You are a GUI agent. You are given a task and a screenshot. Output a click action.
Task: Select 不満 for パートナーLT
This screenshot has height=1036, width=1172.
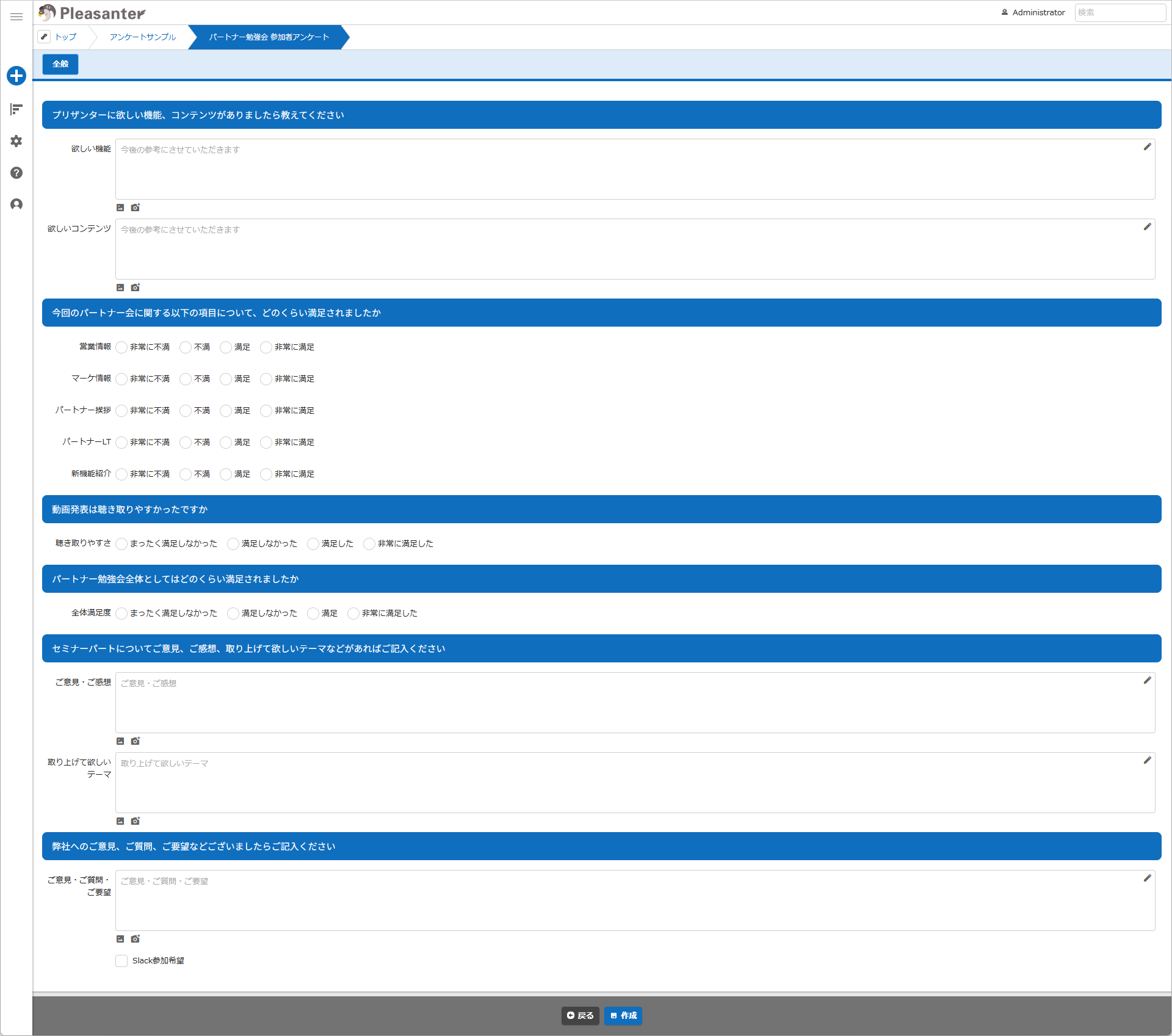tap(186, 443)
